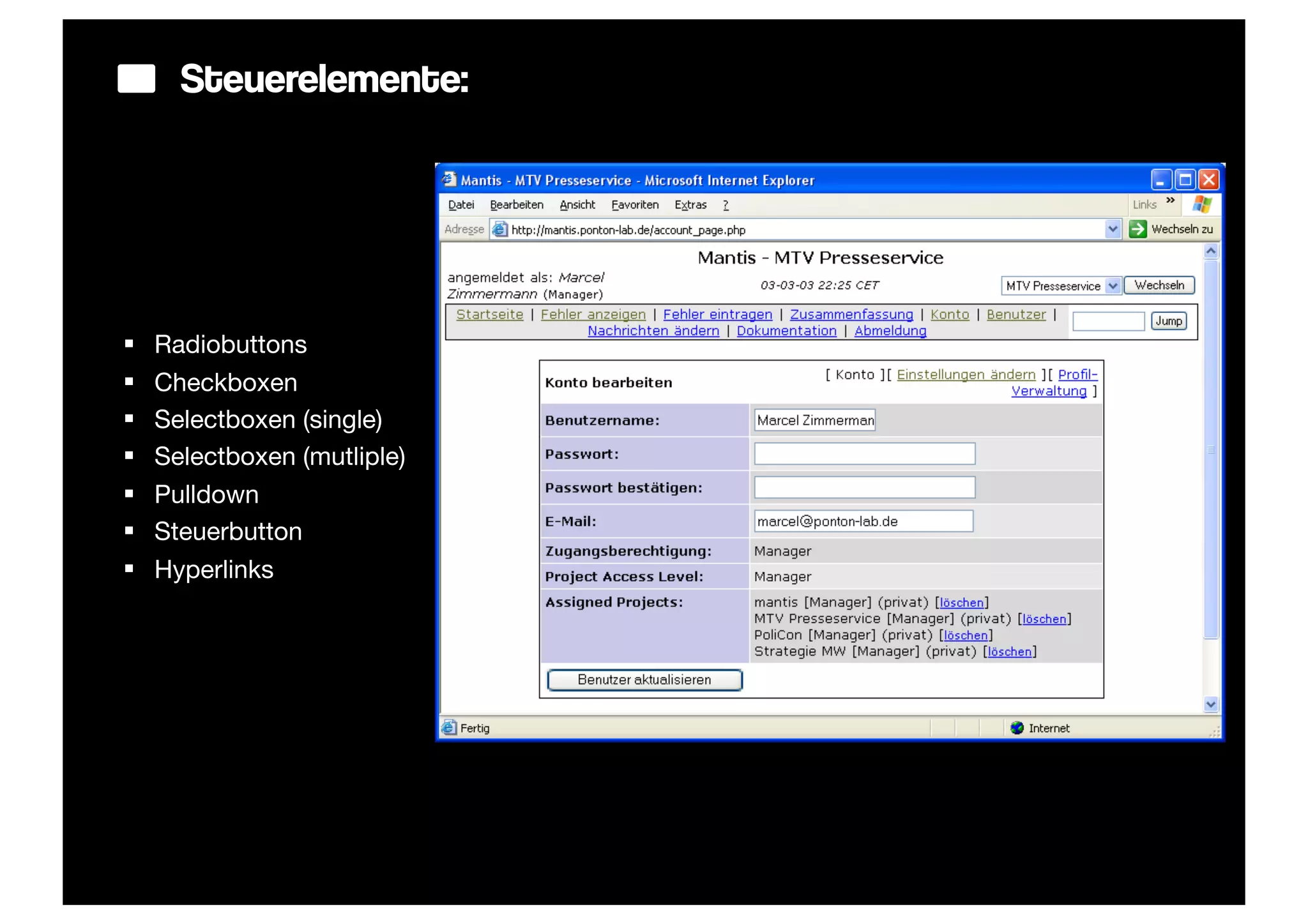Open the Dokumentation link

787,331
